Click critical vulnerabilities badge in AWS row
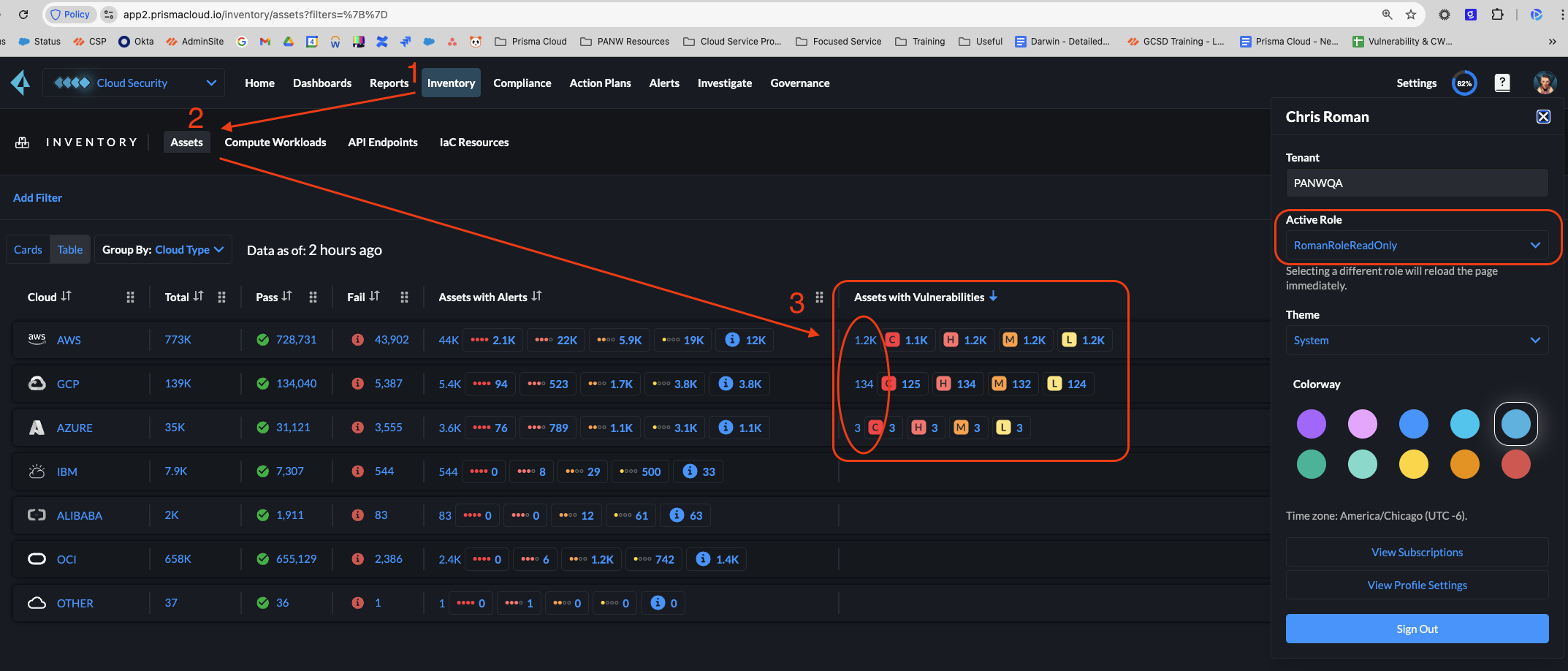The width and height of the screenshot is (1568, 671). pos(892,340)
